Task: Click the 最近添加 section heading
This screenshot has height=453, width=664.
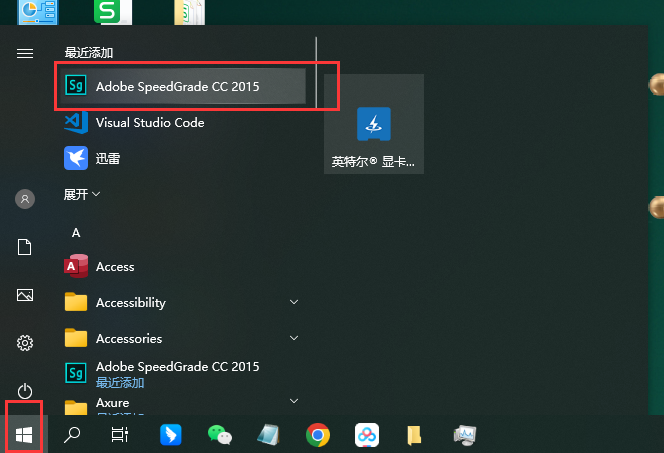Action: click(x=89, y=53)
